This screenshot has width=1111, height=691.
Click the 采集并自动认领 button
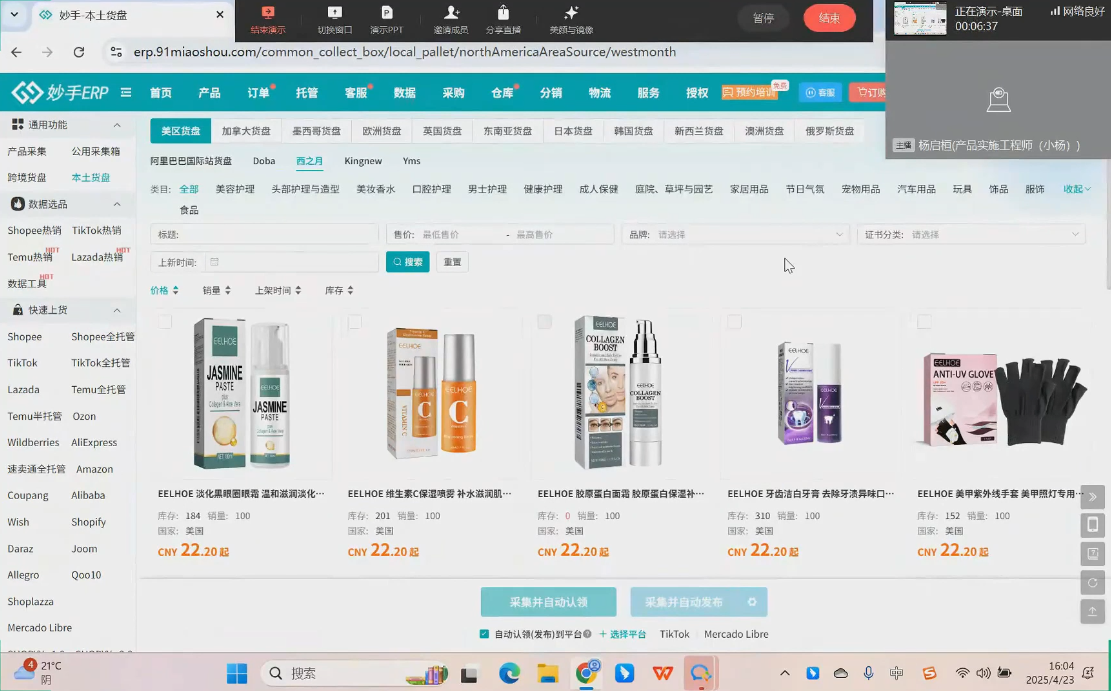point(548,603)
